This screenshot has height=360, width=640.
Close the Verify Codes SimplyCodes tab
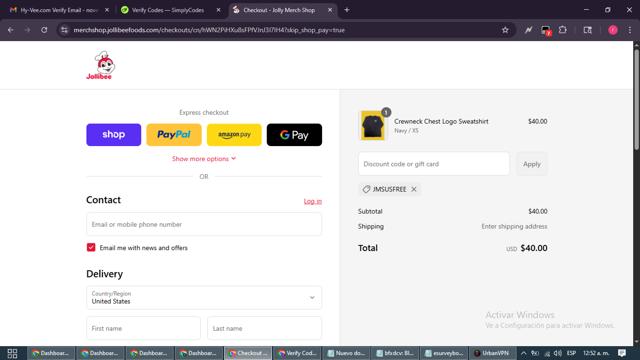[x=218, y=10]
